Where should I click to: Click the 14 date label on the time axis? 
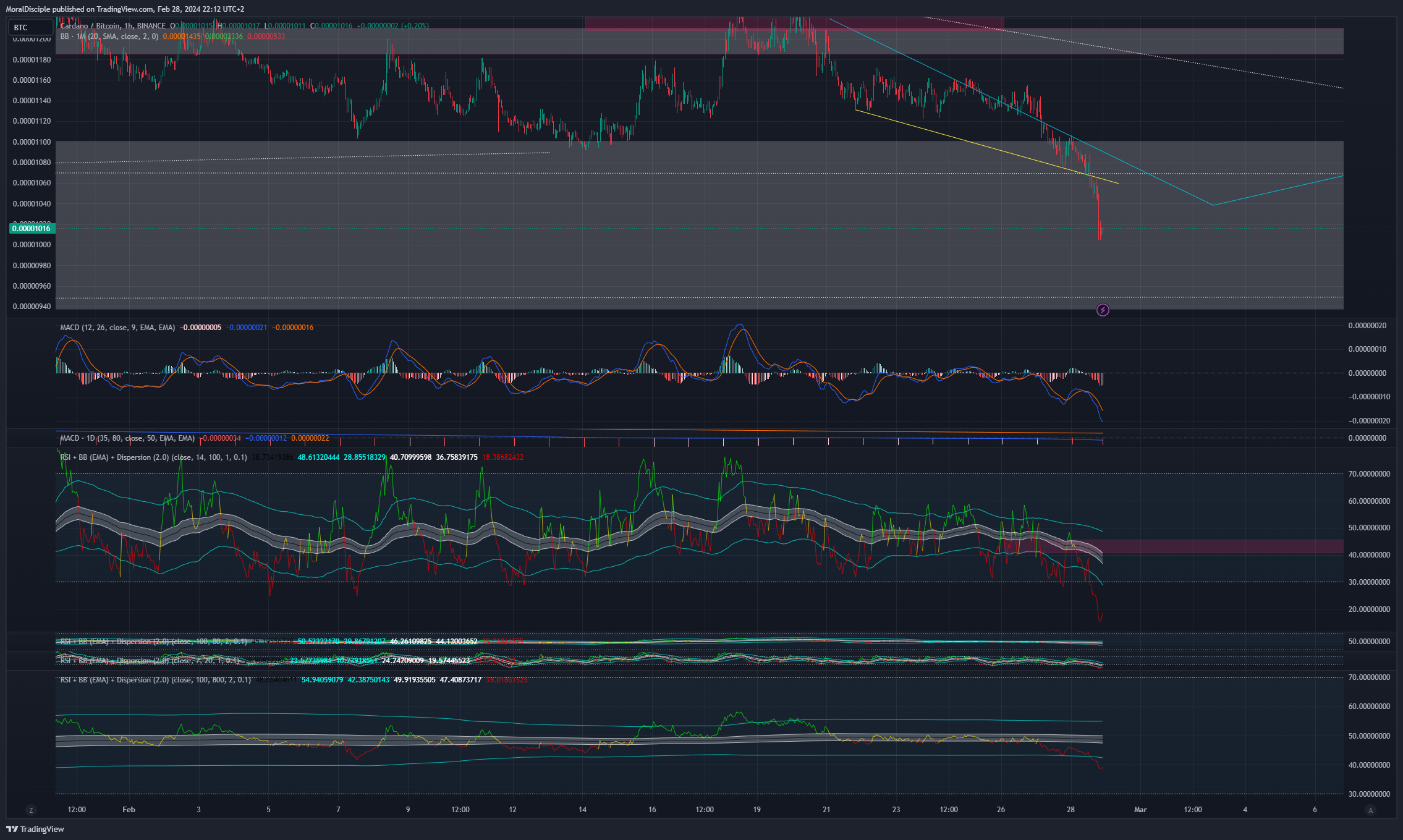click(x=582, y=810)
